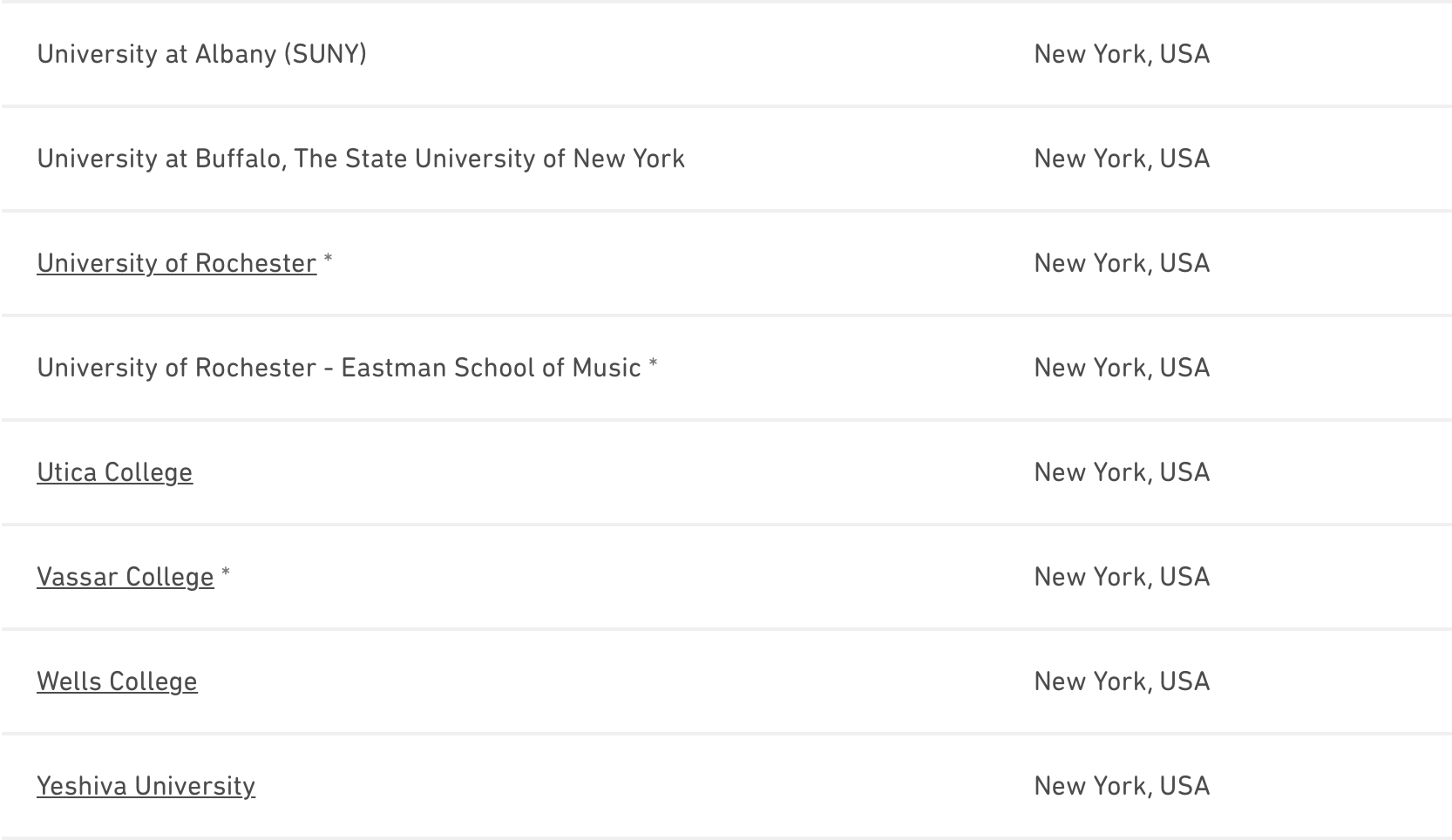Click New York, USA in the Buffalo row
Viewport: 1452px width, 840px height.
coord(1122,159)
